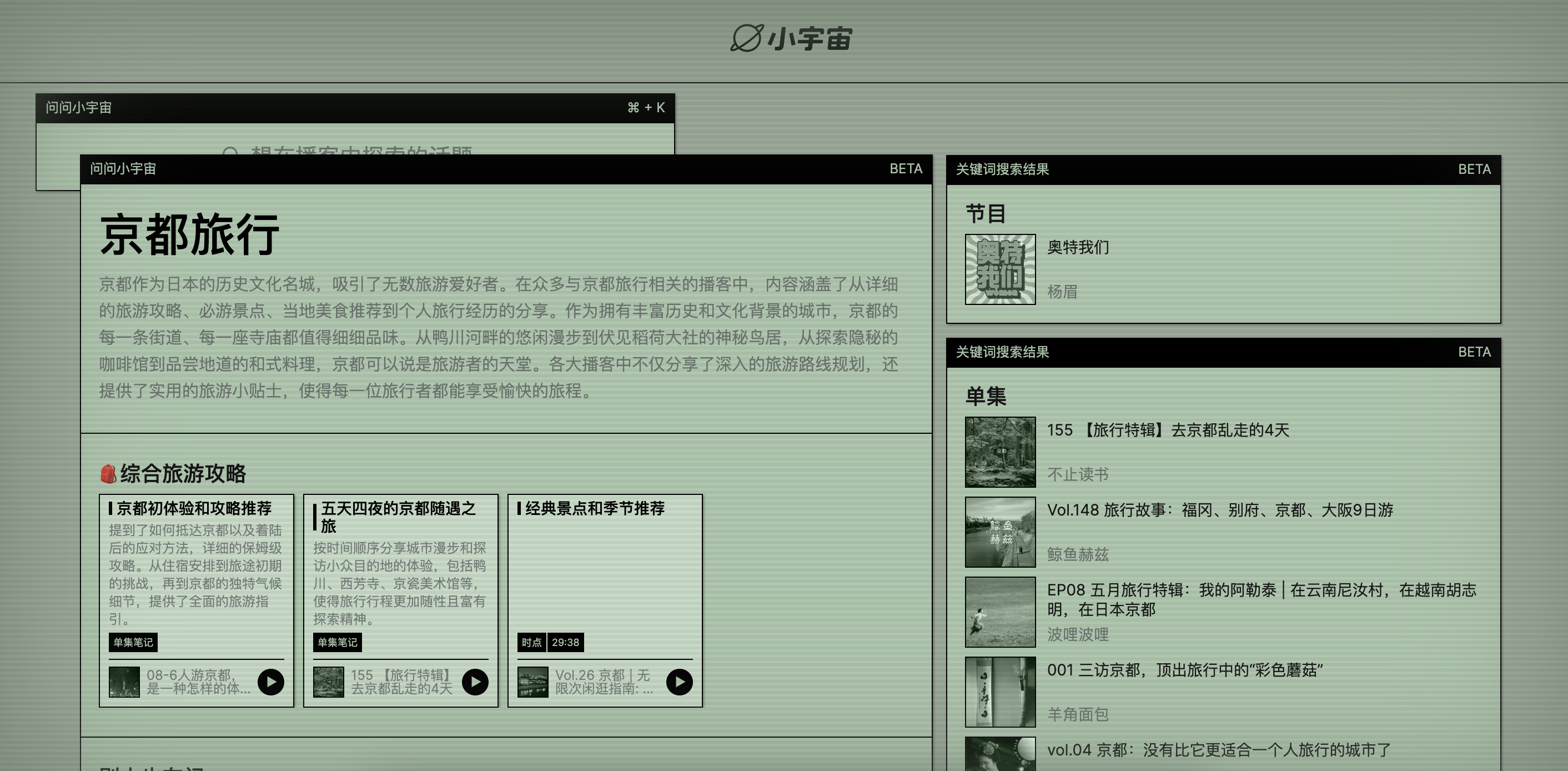Click the 小宇宙 planet logo icon
This screenshot has width=1568, height=771.
746,38
